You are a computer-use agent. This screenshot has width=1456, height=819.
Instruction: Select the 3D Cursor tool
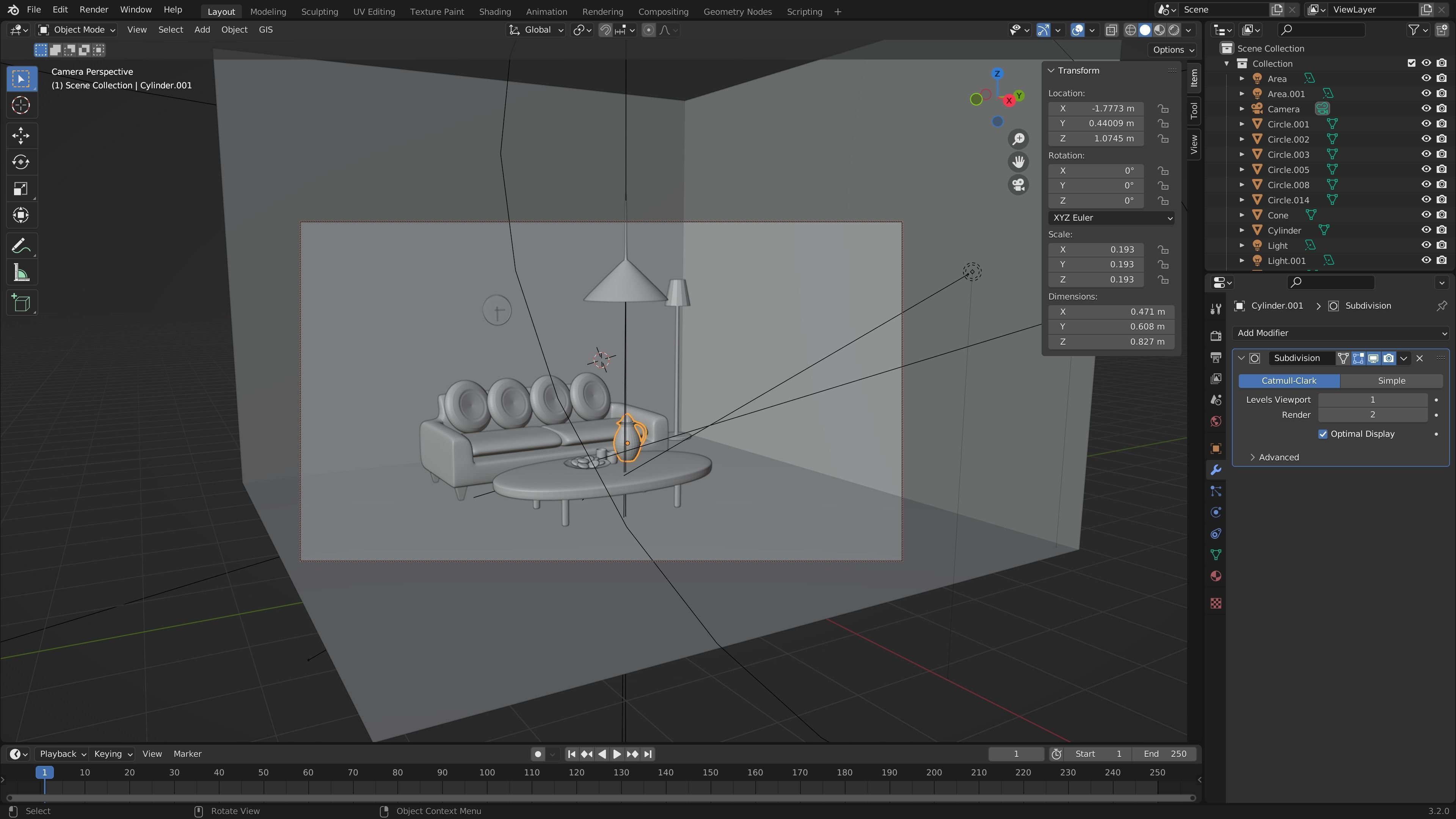click(x=21, y=105)
